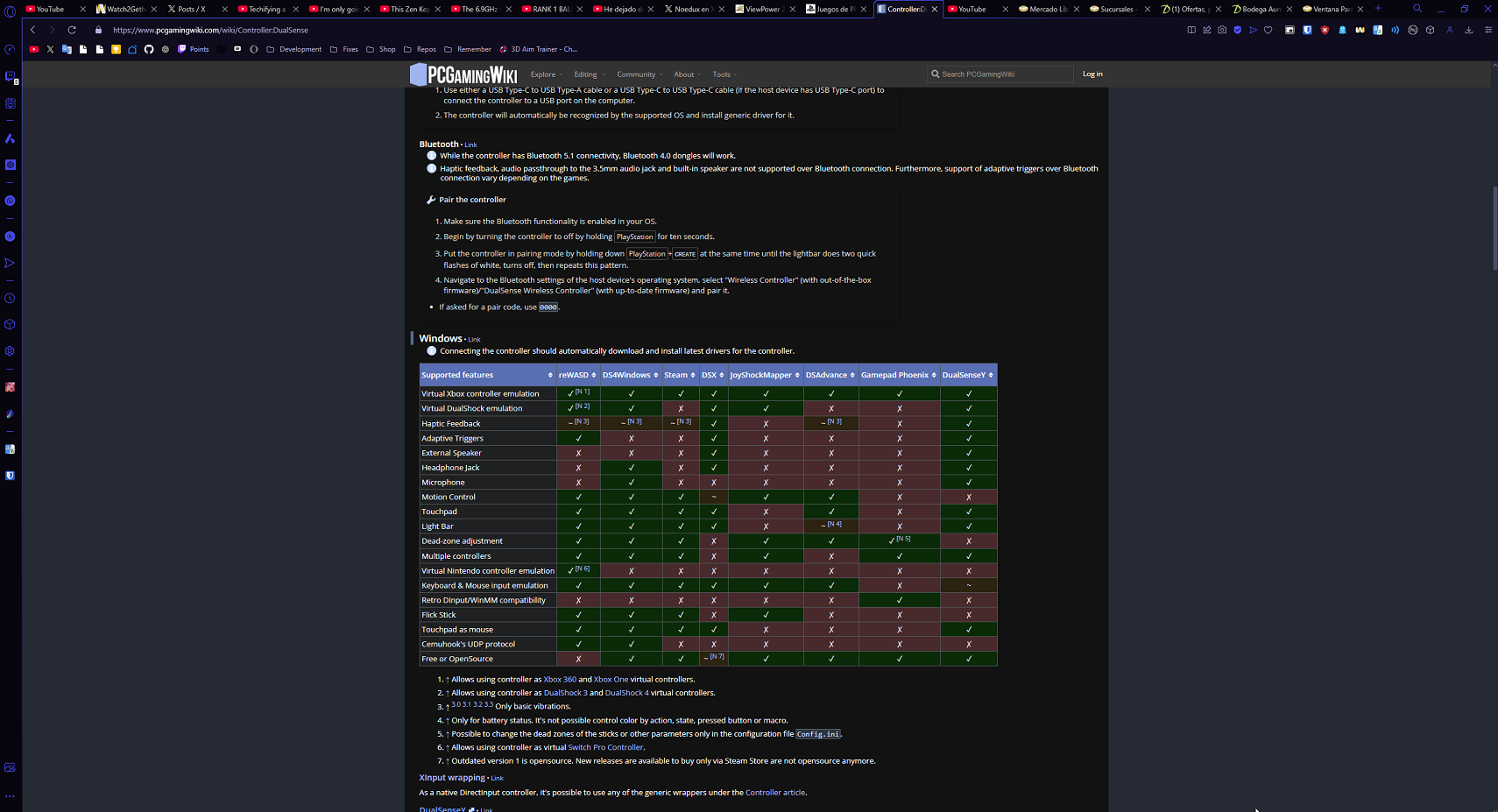Open the Flow send icon in sidebar
The image size is (1498, 812).
click(11, 263)
